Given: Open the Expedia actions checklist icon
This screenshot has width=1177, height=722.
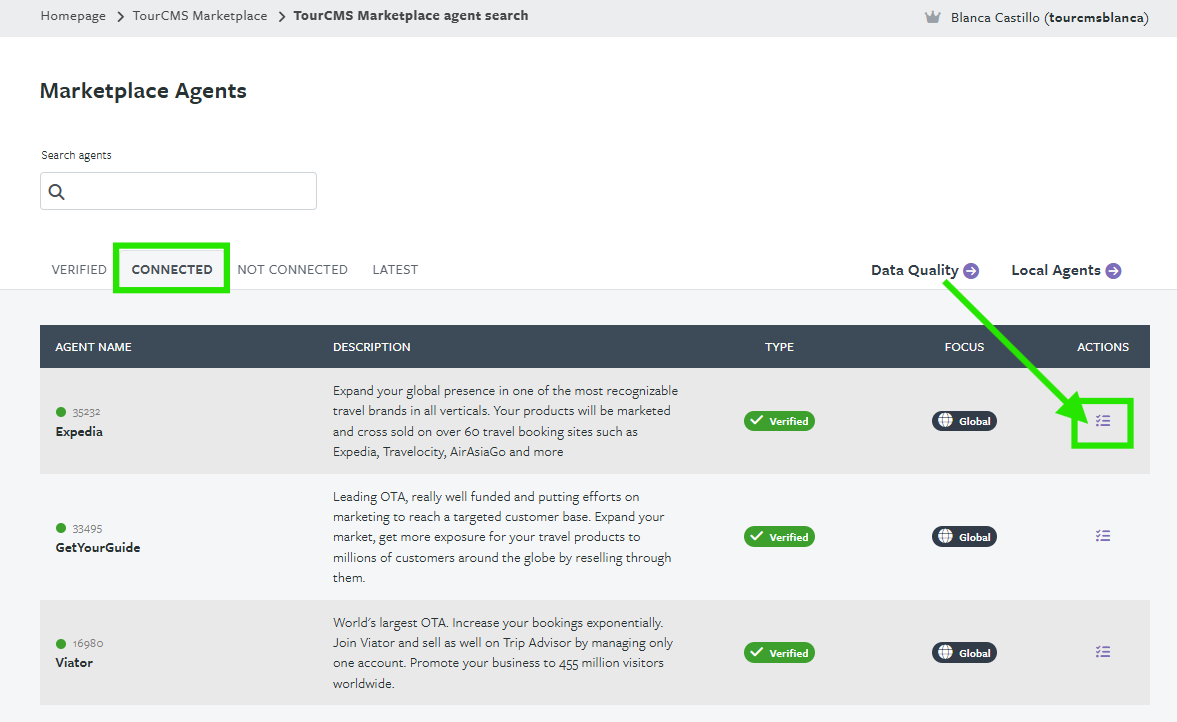Looking at the screenshot, I should pos(1102,421).
